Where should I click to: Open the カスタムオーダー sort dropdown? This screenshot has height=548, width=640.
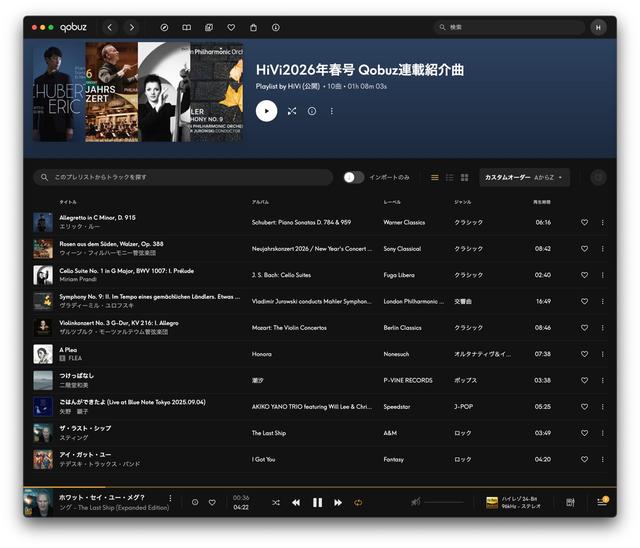[x=526, y=177]
